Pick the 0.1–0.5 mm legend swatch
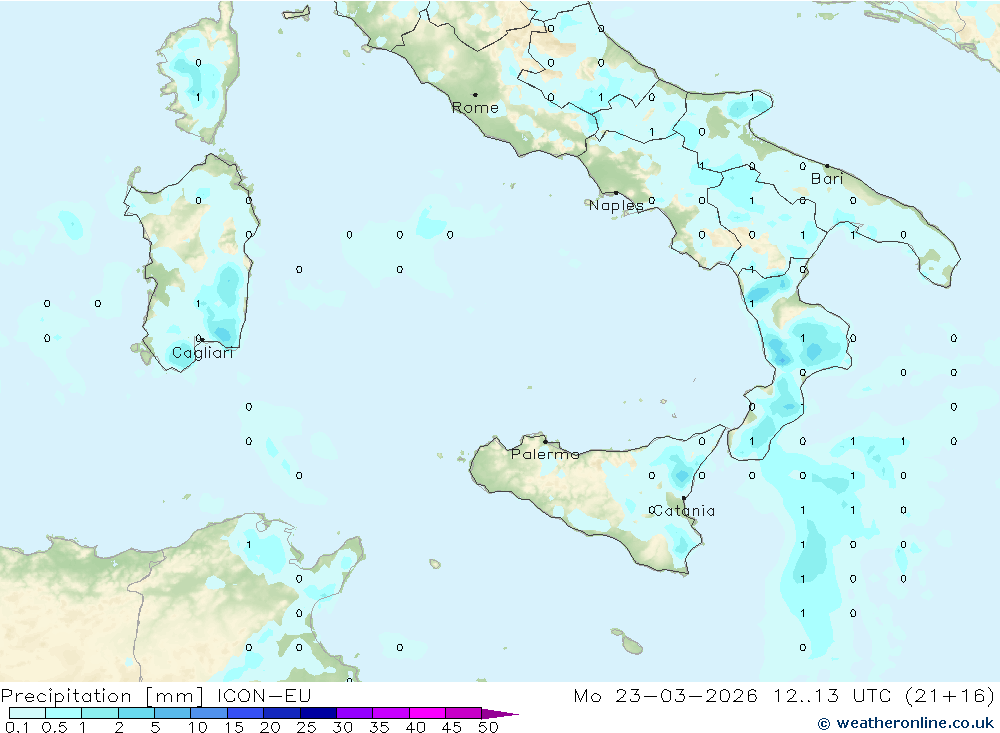The width and height of the screenshot is (1000, 733). [x=27, y=713]
